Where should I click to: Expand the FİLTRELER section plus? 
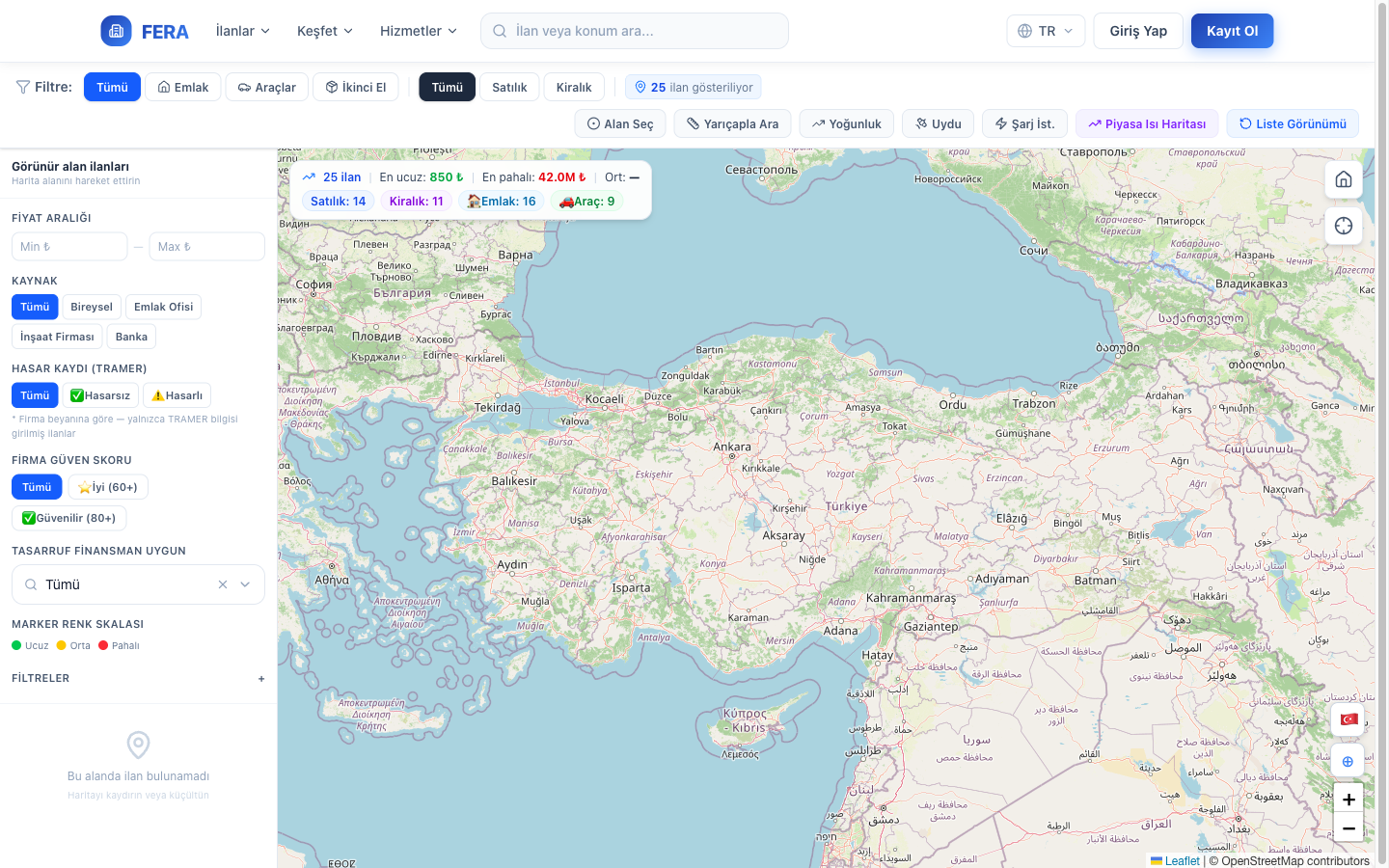[261, 679]
